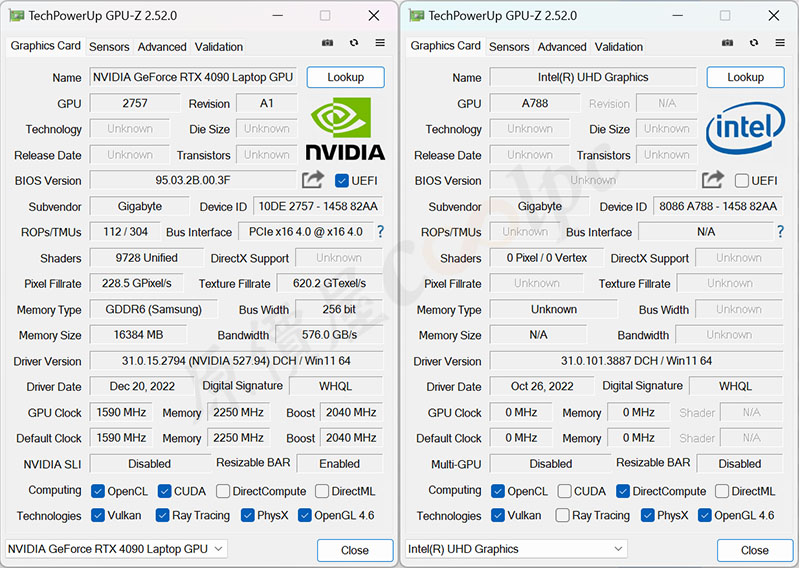
Task: Open the GPU selector dropdown showing Intel(R) UHD Graphics
Action: click(516, 549)
